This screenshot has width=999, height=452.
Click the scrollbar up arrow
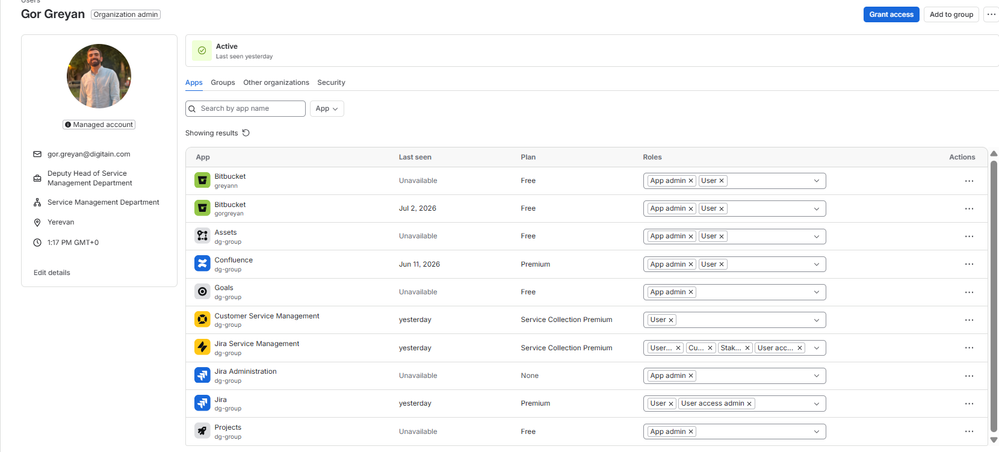(993, 154)
